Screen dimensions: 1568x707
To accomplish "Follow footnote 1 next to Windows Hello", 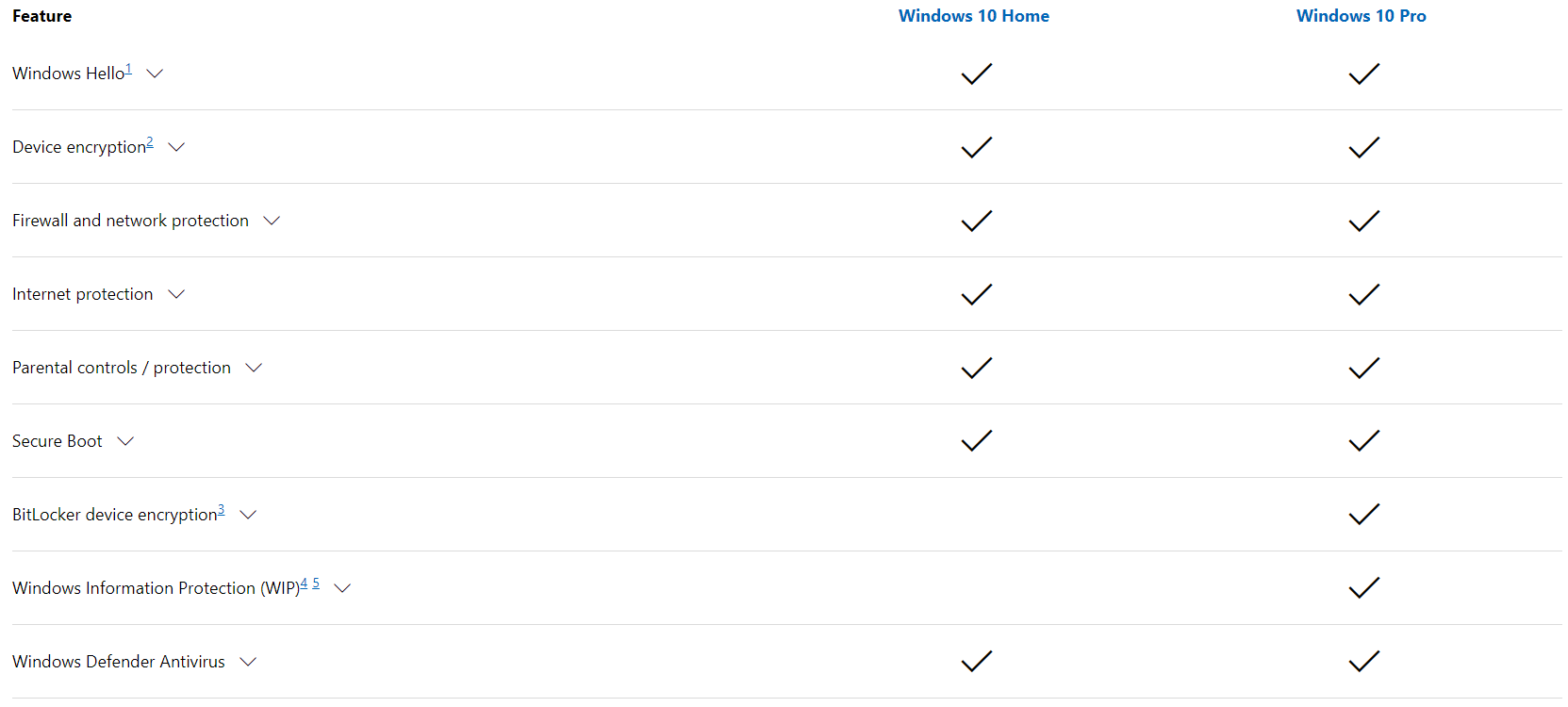I will 128,69.
